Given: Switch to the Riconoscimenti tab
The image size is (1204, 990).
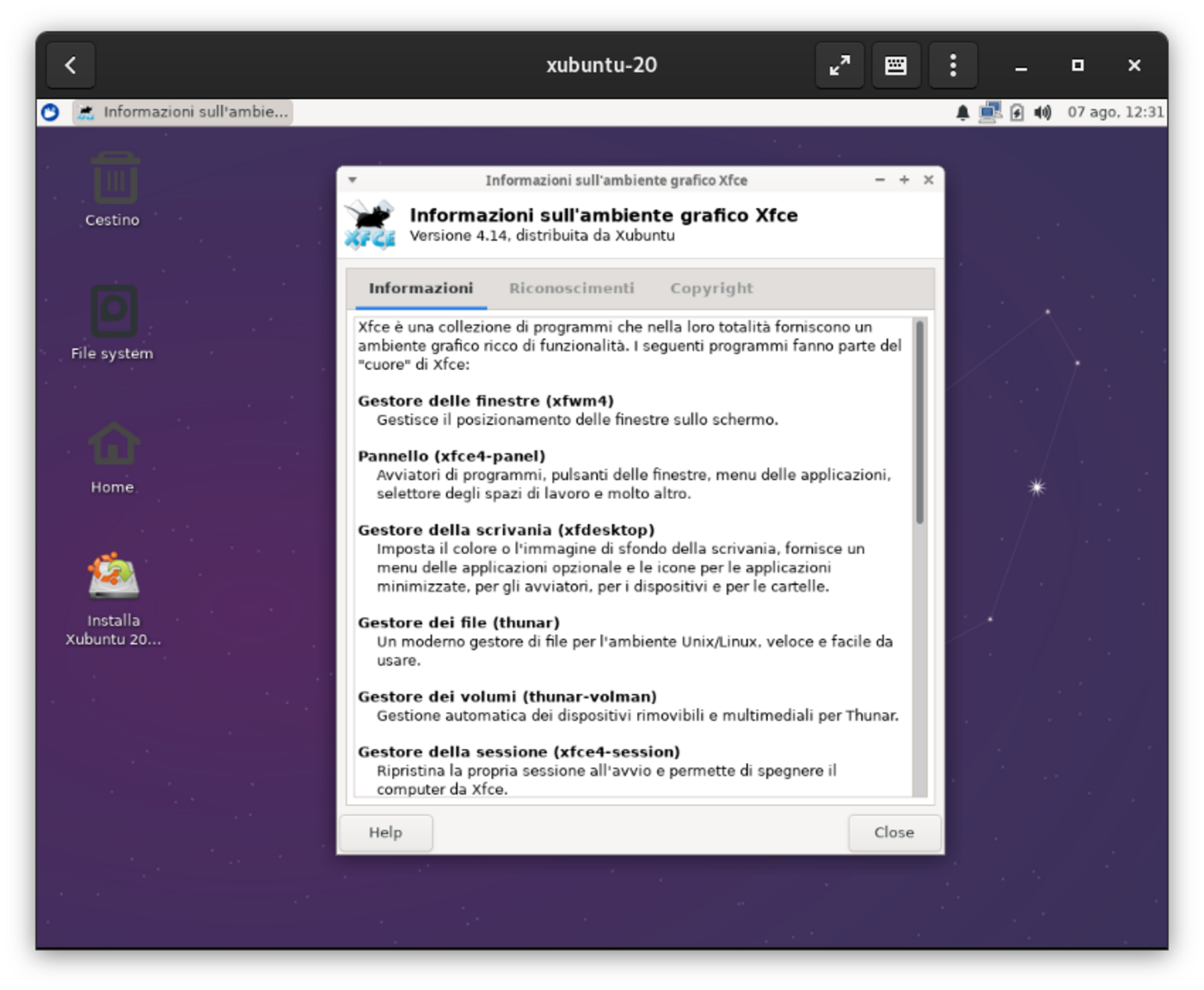Looking at the screenshot, I should 573,288.
